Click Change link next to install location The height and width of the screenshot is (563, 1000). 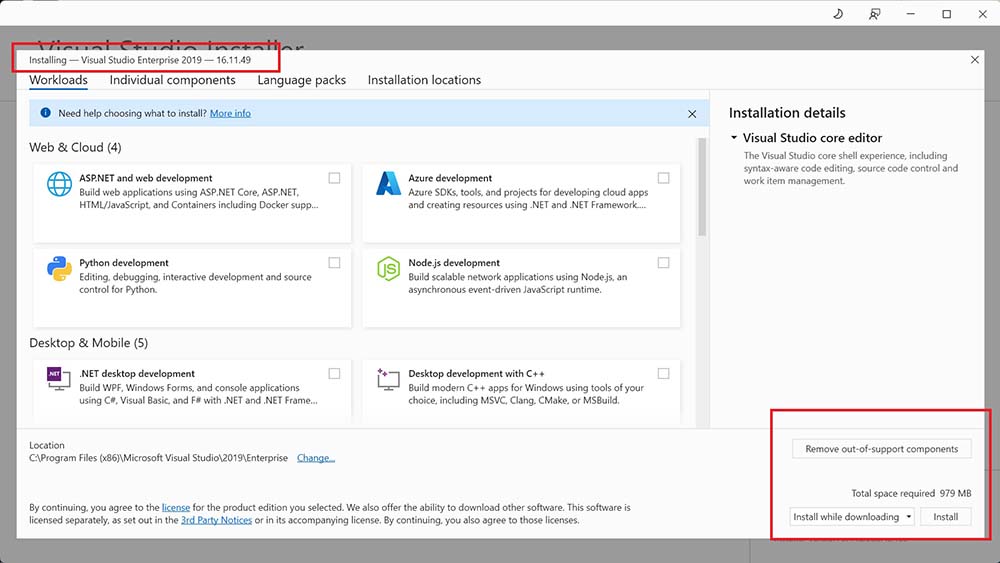(316, 458)
